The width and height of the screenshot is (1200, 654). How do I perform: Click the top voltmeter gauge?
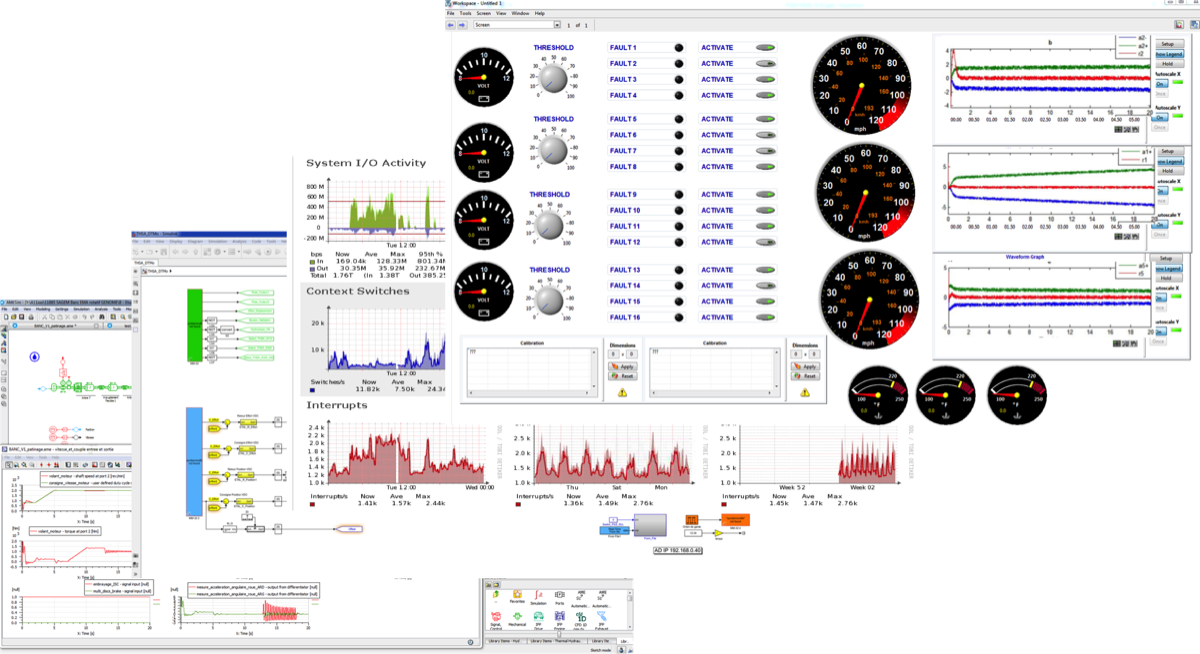point(484,77)
